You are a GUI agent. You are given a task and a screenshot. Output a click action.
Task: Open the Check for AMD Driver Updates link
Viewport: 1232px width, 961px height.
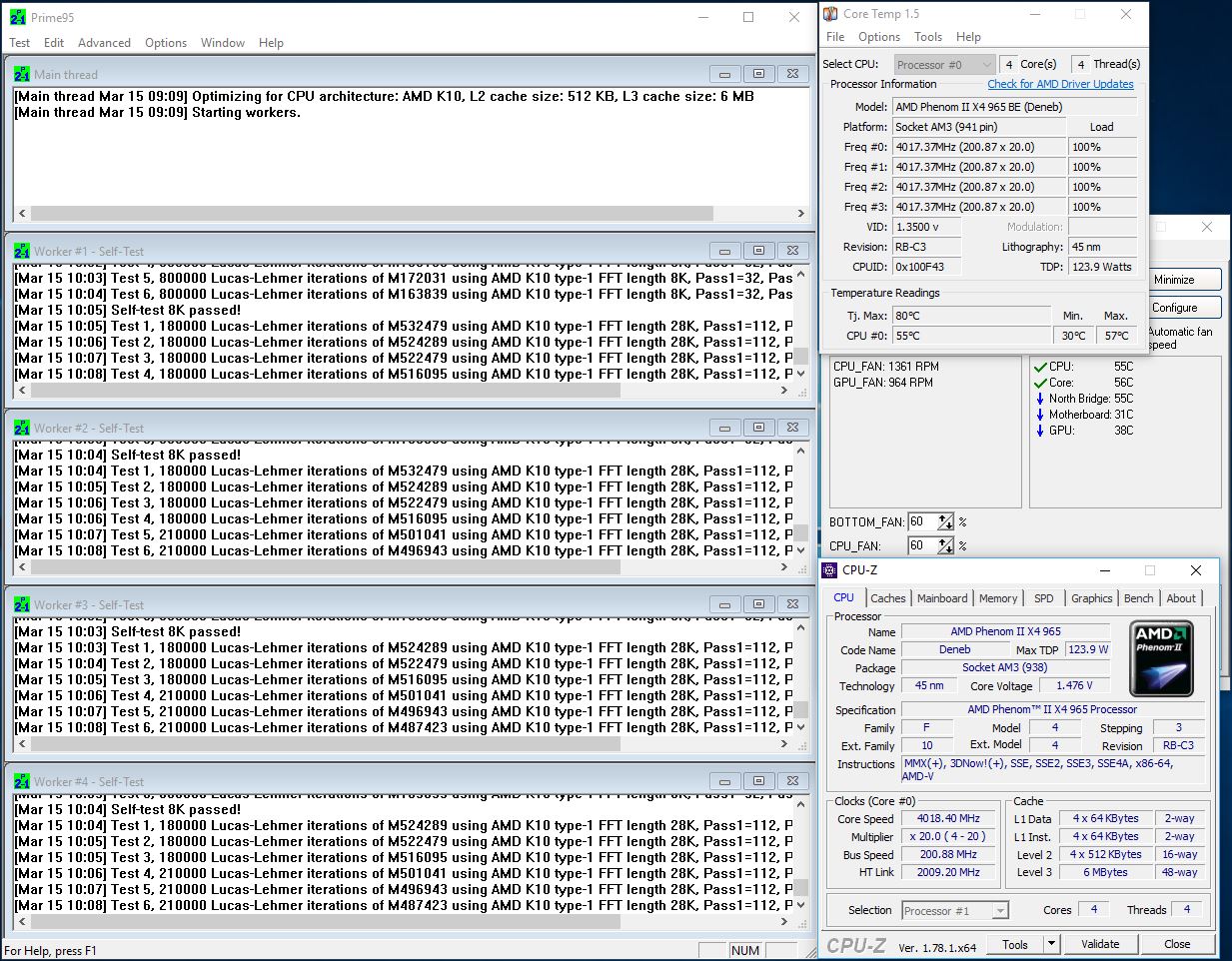[1060, 84]
